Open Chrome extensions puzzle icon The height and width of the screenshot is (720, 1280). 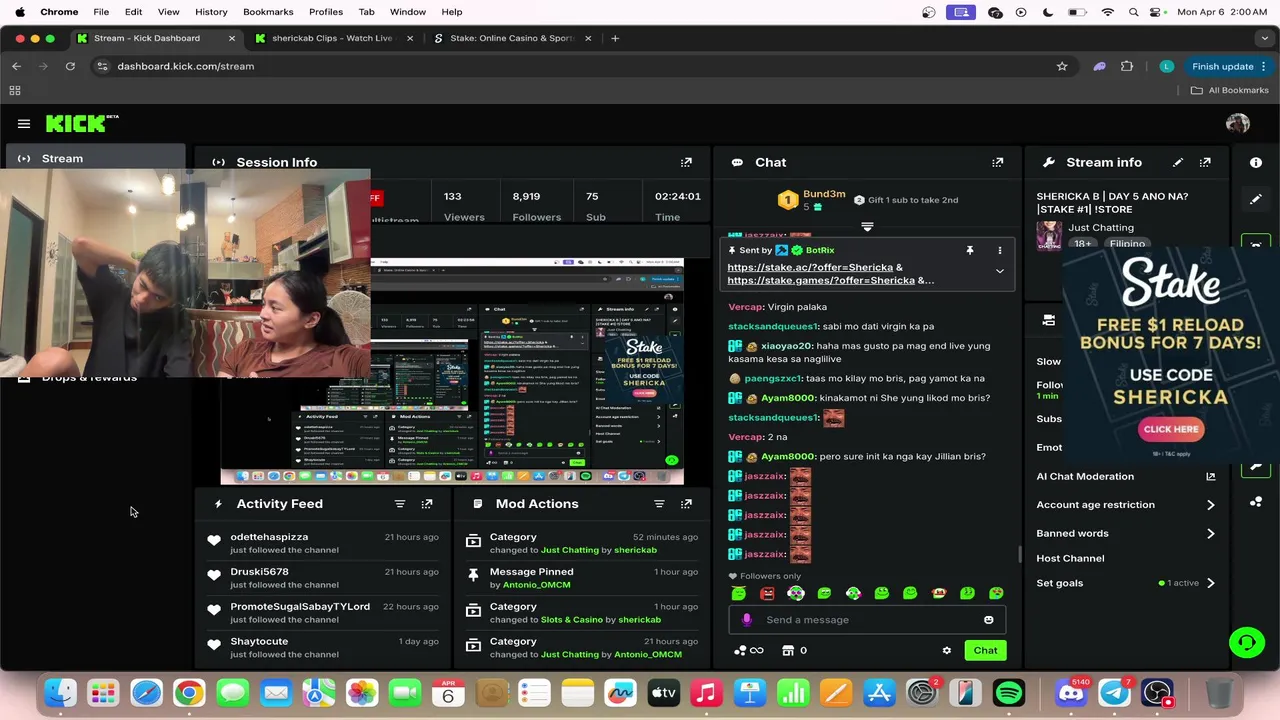pyautogui.click(x=1127, y=66)
